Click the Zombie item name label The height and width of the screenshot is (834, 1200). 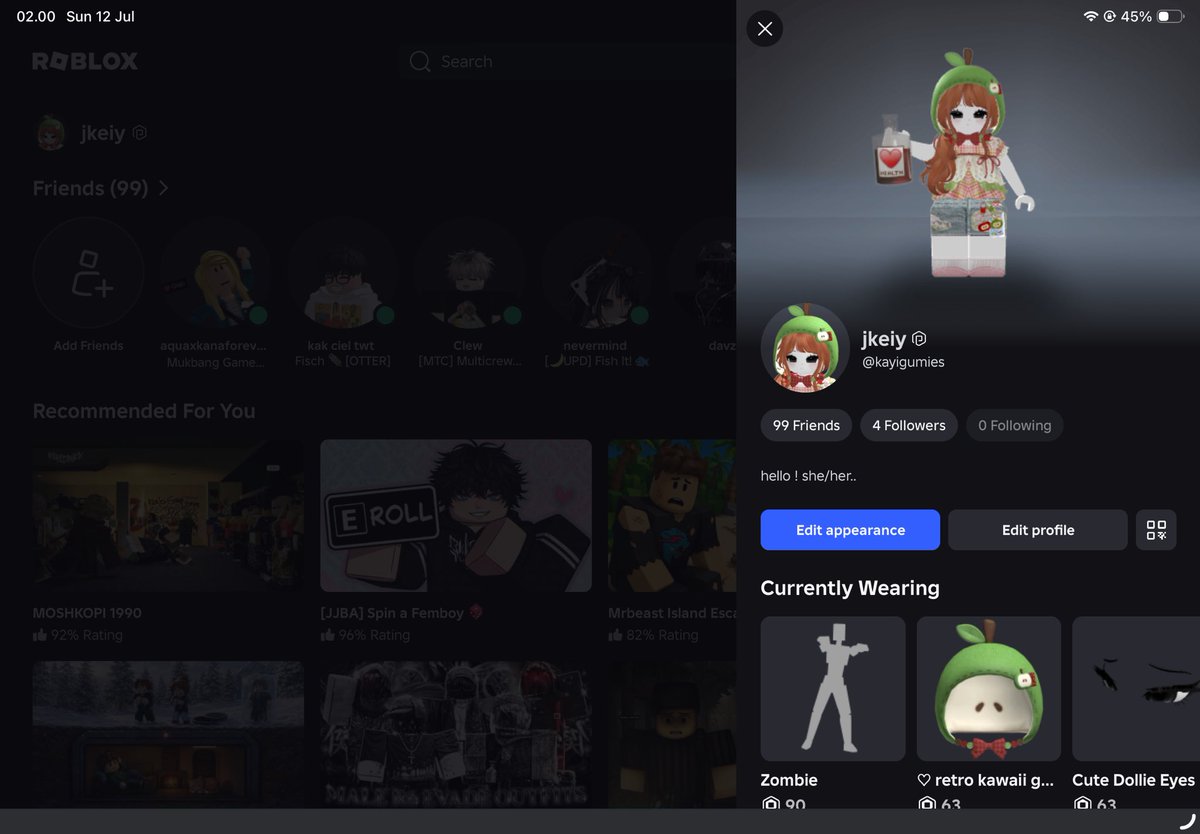tap(789, 780)
